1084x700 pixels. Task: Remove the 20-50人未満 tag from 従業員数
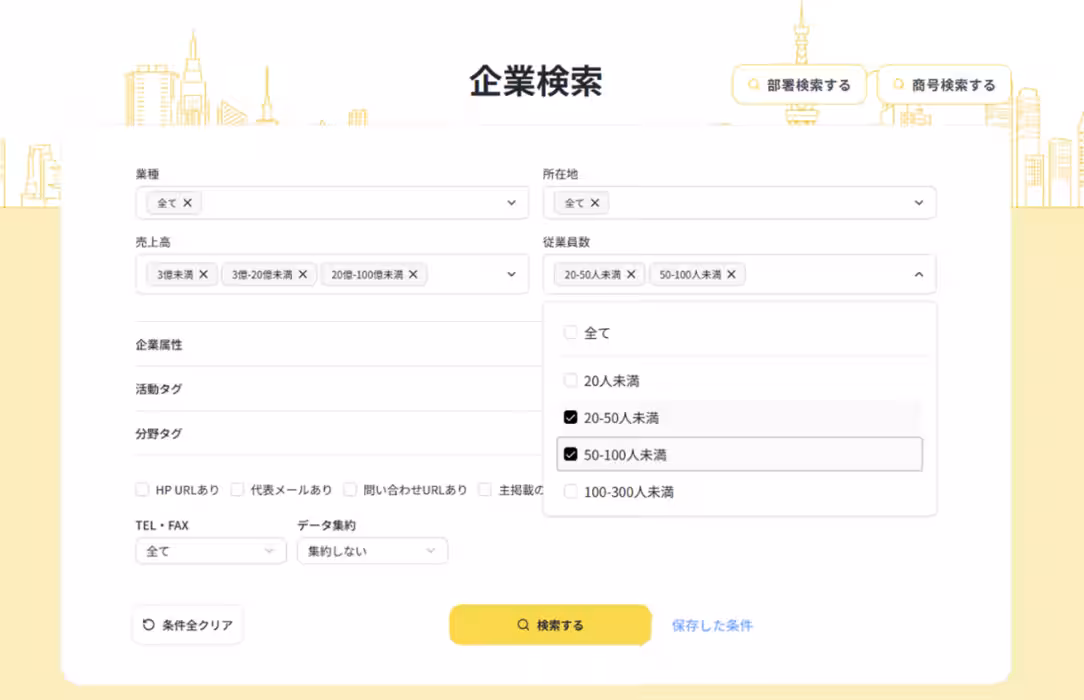tap(632, 274)
